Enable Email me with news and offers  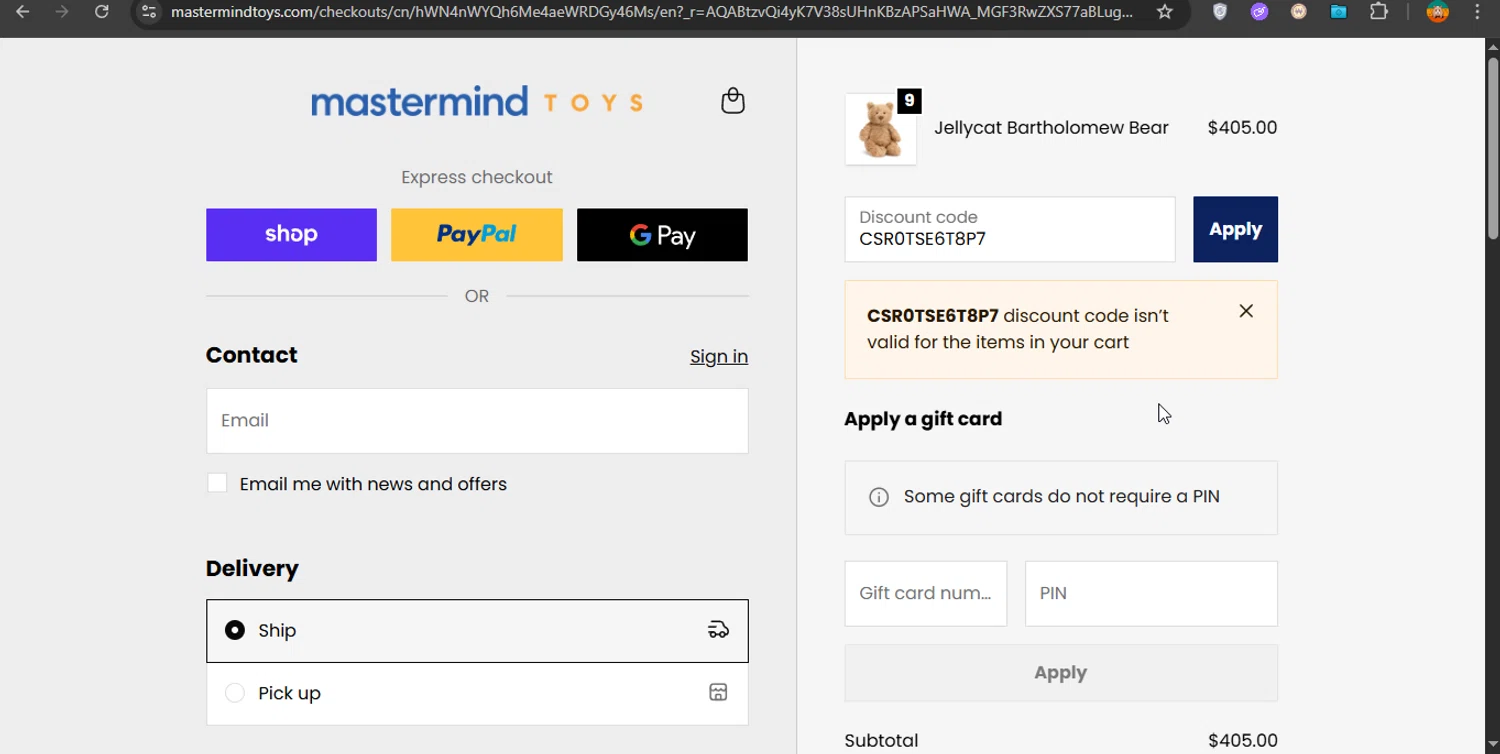(x=217, y=484)
